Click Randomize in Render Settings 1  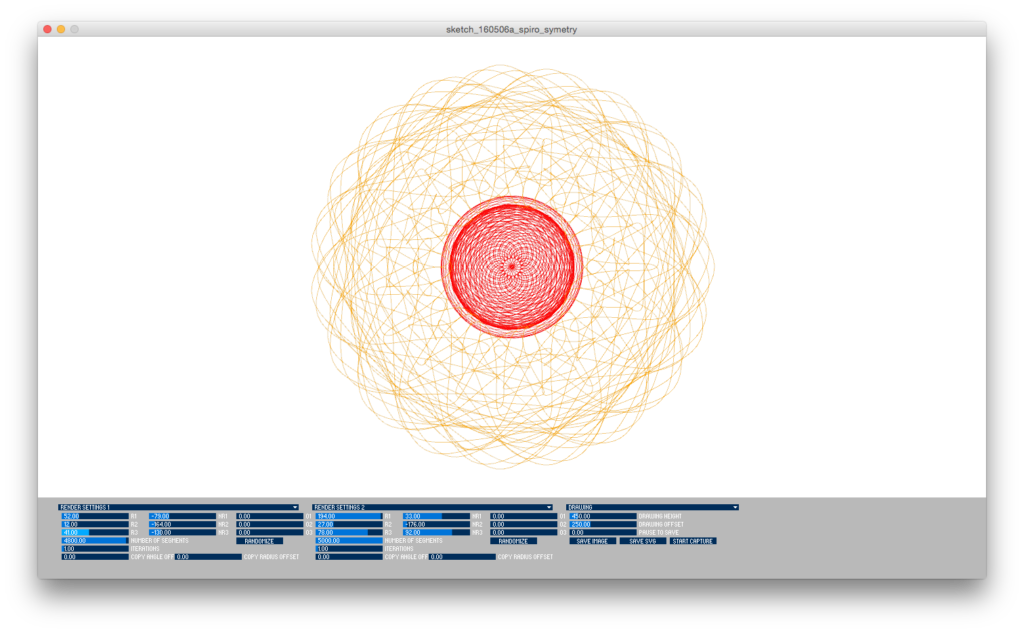coord(259,541)
